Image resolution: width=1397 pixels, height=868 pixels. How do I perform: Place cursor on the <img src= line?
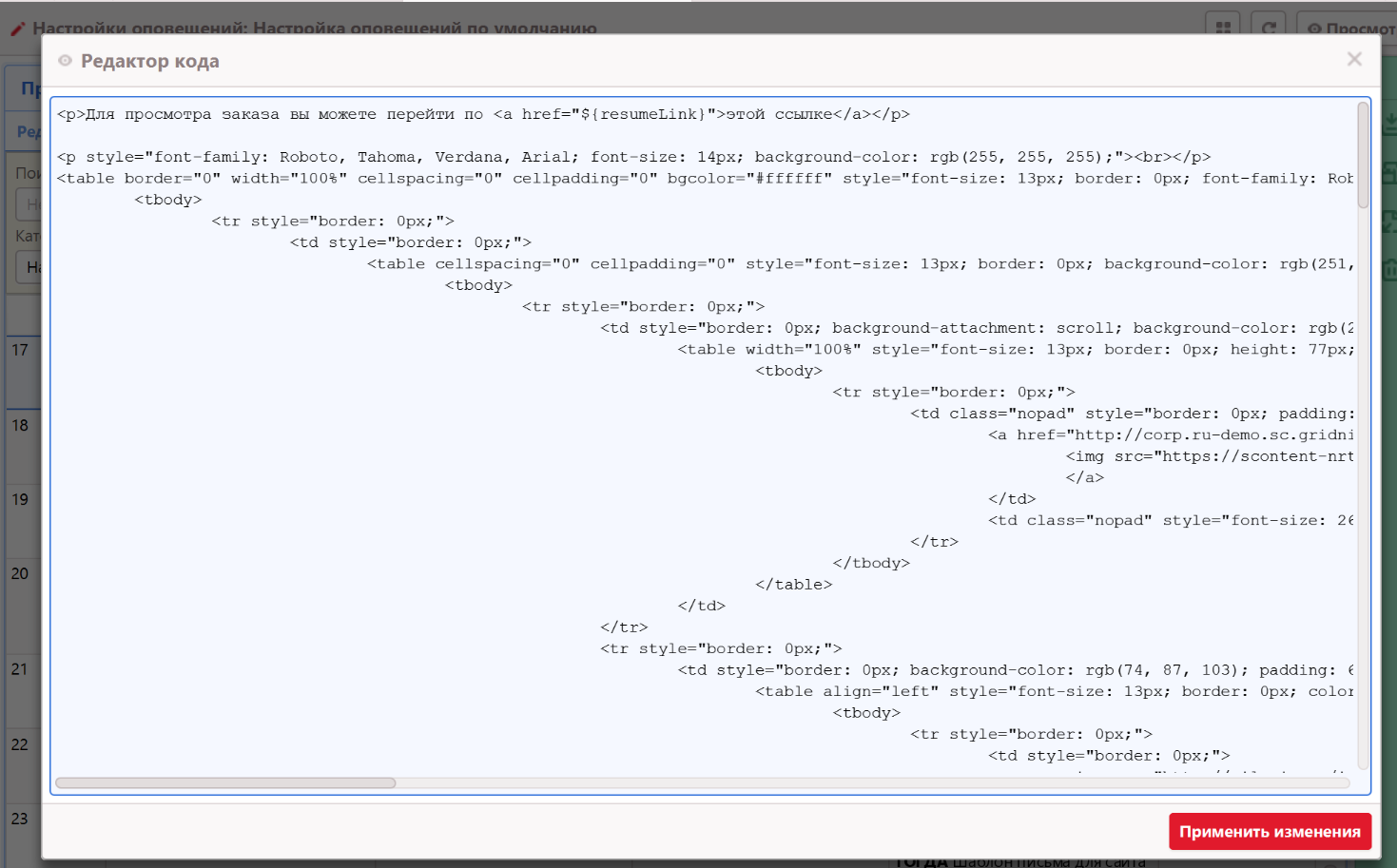tap(1208, 456)
